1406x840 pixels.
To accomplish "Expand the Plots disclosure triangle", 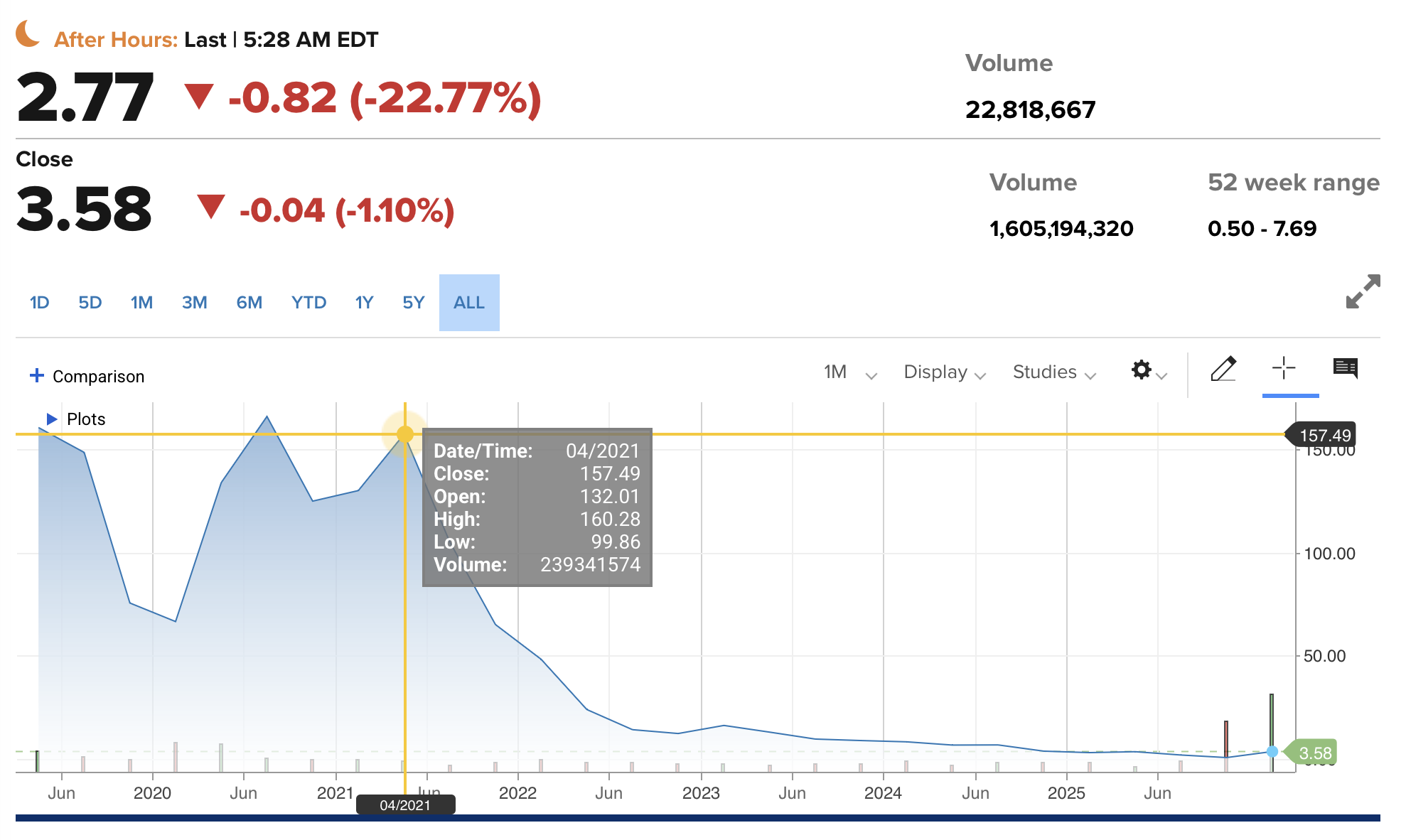I will (x=51, y=419).
